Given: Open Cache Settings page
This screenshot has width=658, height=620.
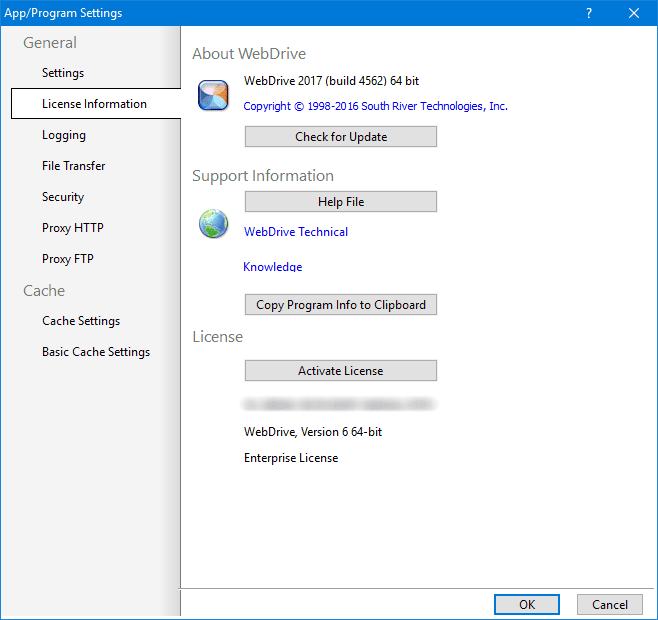Looking at the screenshot, I should coord(81,321).
